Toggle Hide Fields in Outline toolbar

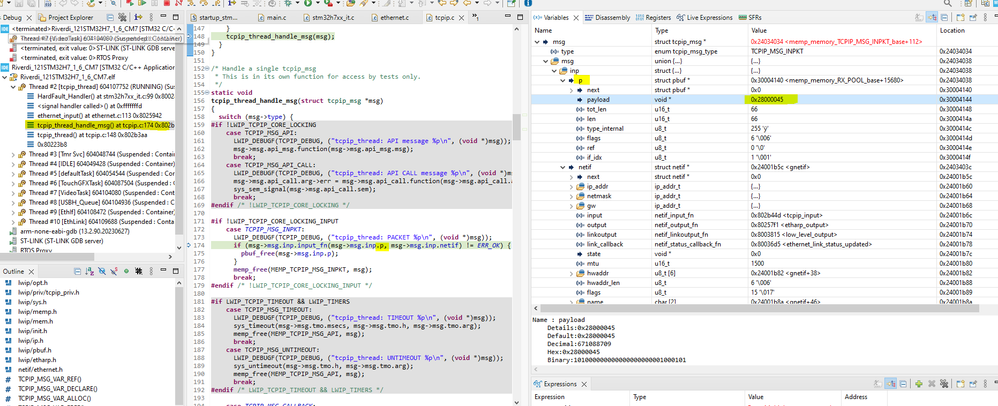[x=102, y=272]
